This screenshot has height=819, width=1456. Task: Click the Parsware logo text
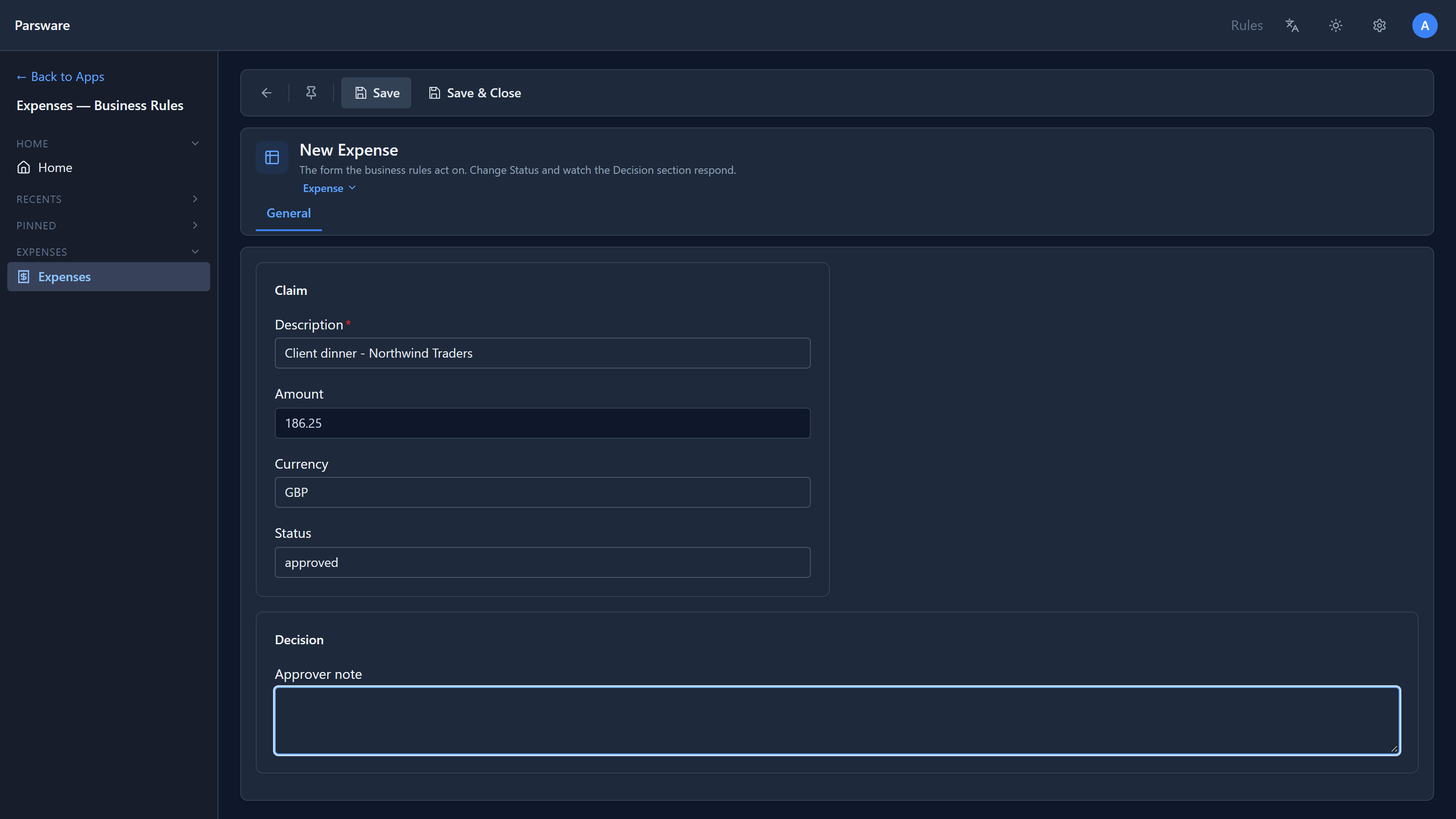42,25
